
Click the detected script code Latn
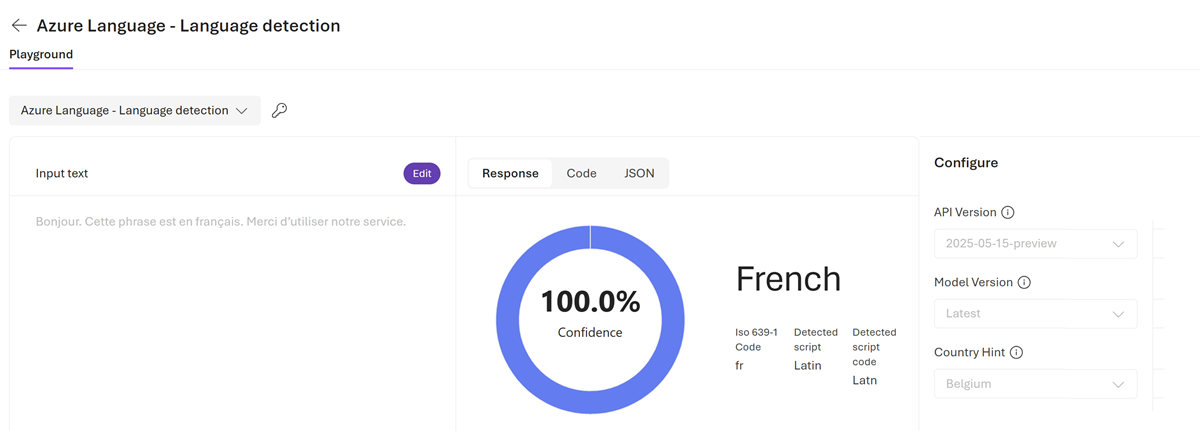864,380
